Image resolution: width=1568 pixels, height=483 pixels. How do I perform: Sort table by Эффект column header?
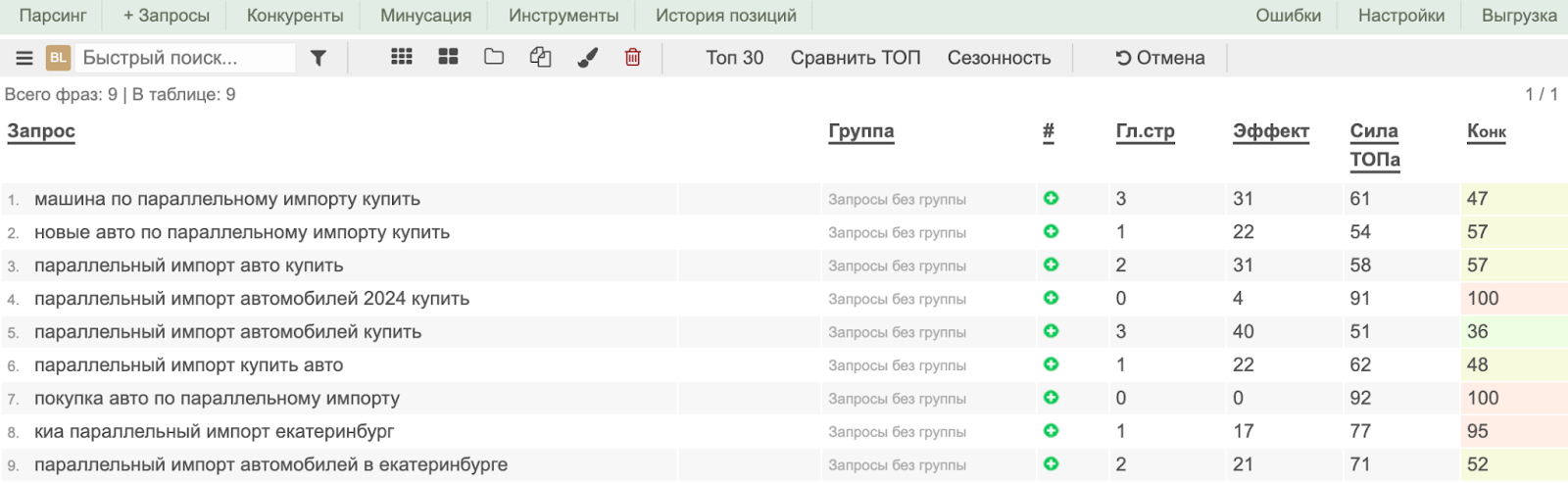[x=1270, y=131]
